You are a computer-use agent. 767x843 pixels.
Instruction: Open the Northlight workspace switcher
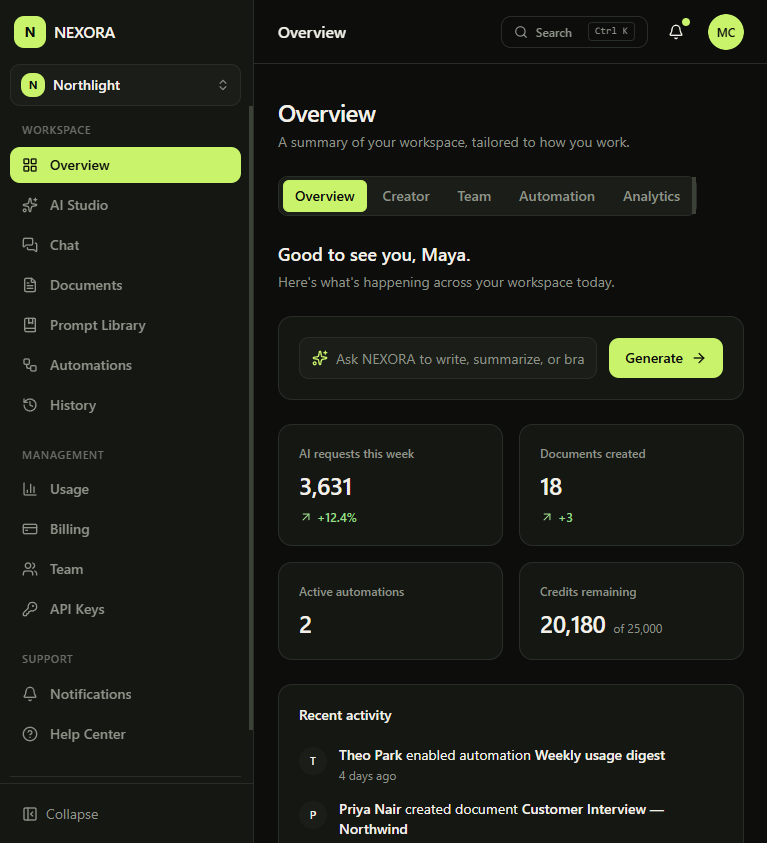click(125, 85)
